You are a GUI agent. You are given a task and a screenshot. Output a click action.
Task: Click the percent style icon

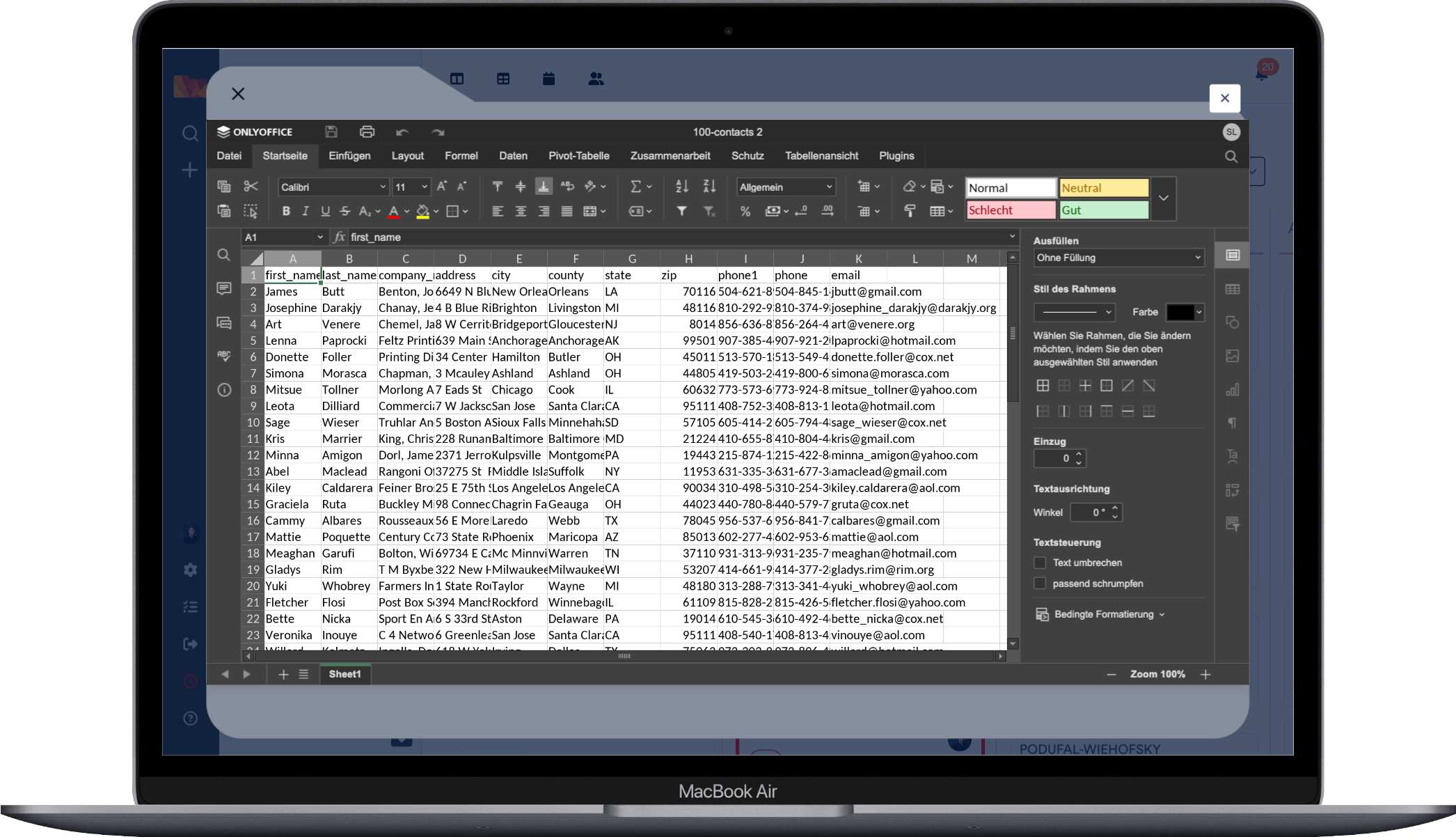click(x=745, y=211)
